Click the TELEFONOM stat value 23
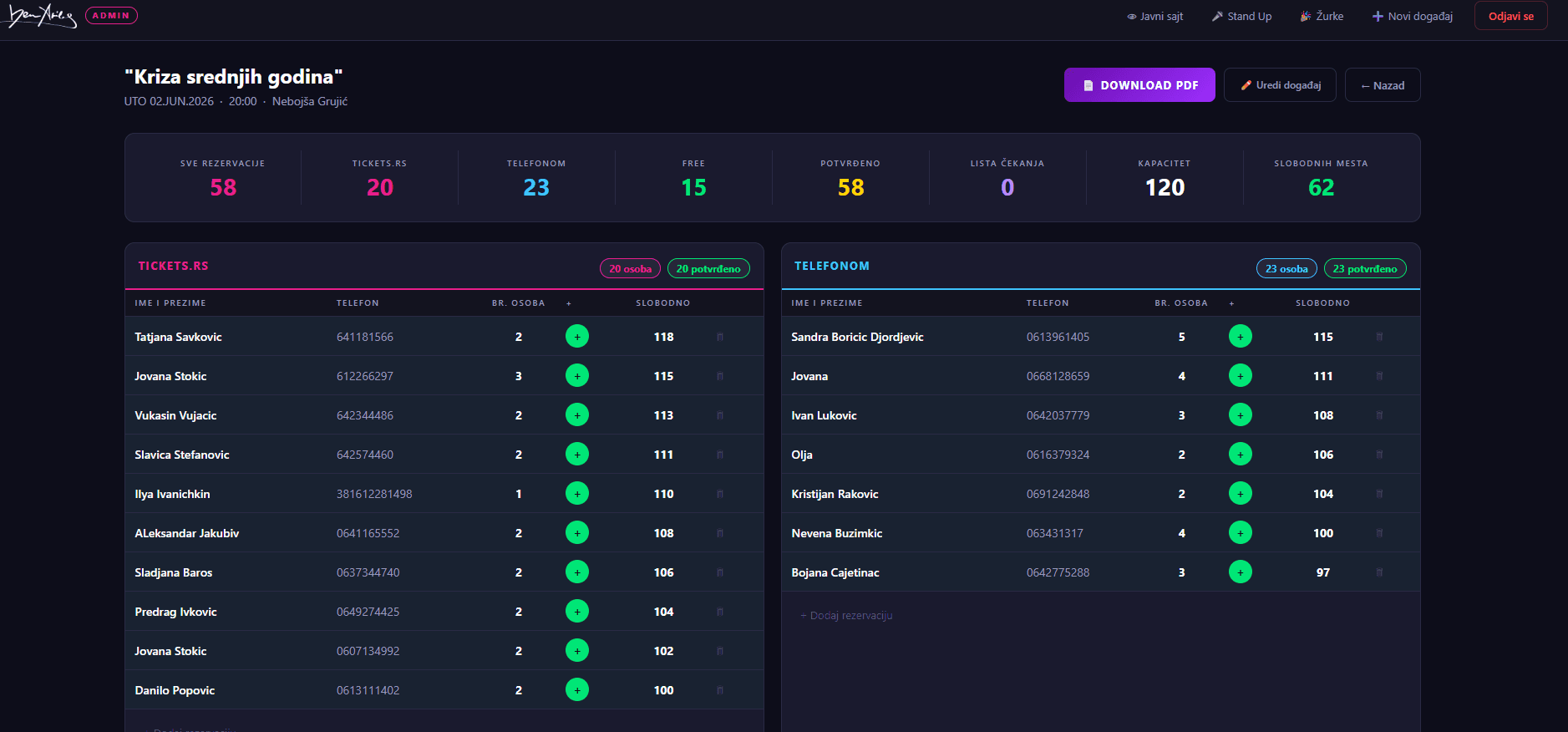Viewport: 1568px width, 732px height. pyautogui.click(x=536, y=187)
